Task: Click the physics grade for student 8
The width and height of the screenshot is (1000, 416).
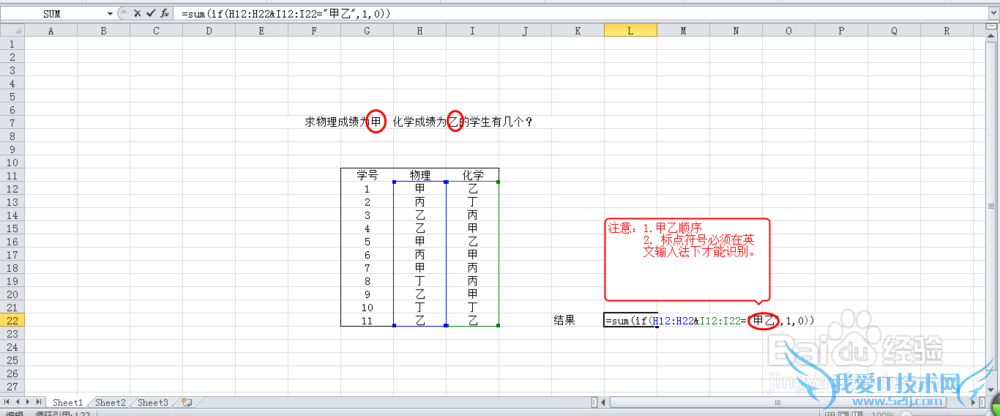Action: (420, 281)
